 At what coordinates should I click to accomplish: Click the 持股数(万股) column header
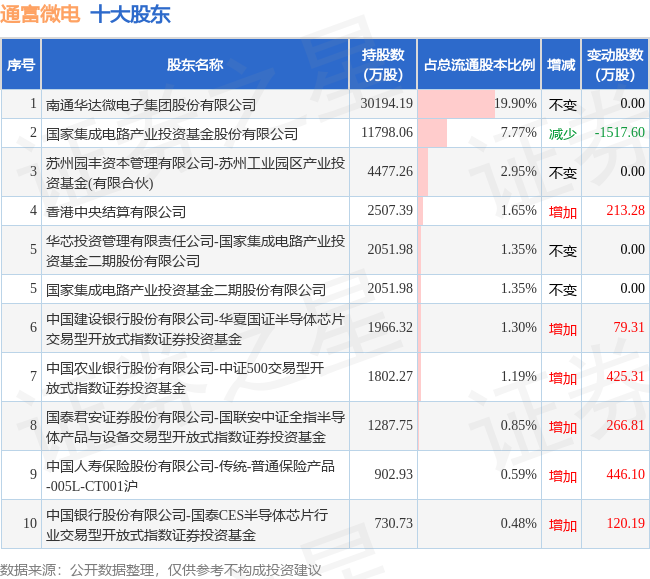coord(383,65)
